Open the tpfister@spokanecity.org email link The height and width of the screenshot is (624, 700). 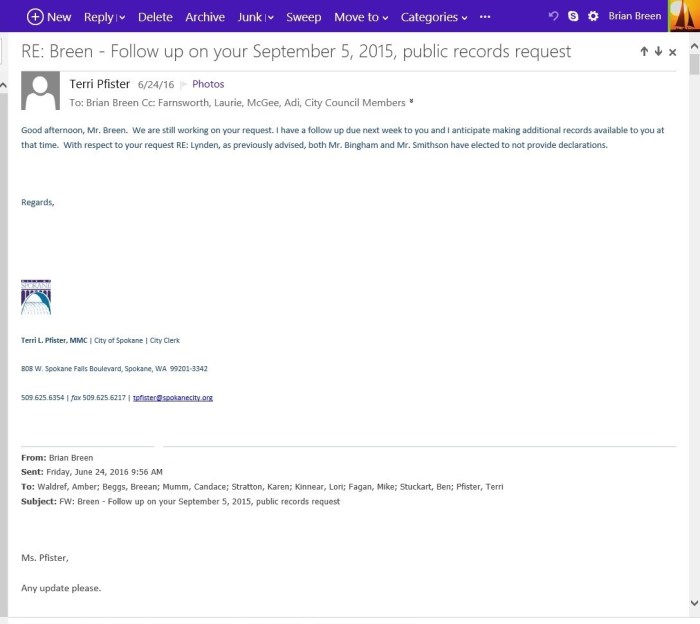[173, 398]
